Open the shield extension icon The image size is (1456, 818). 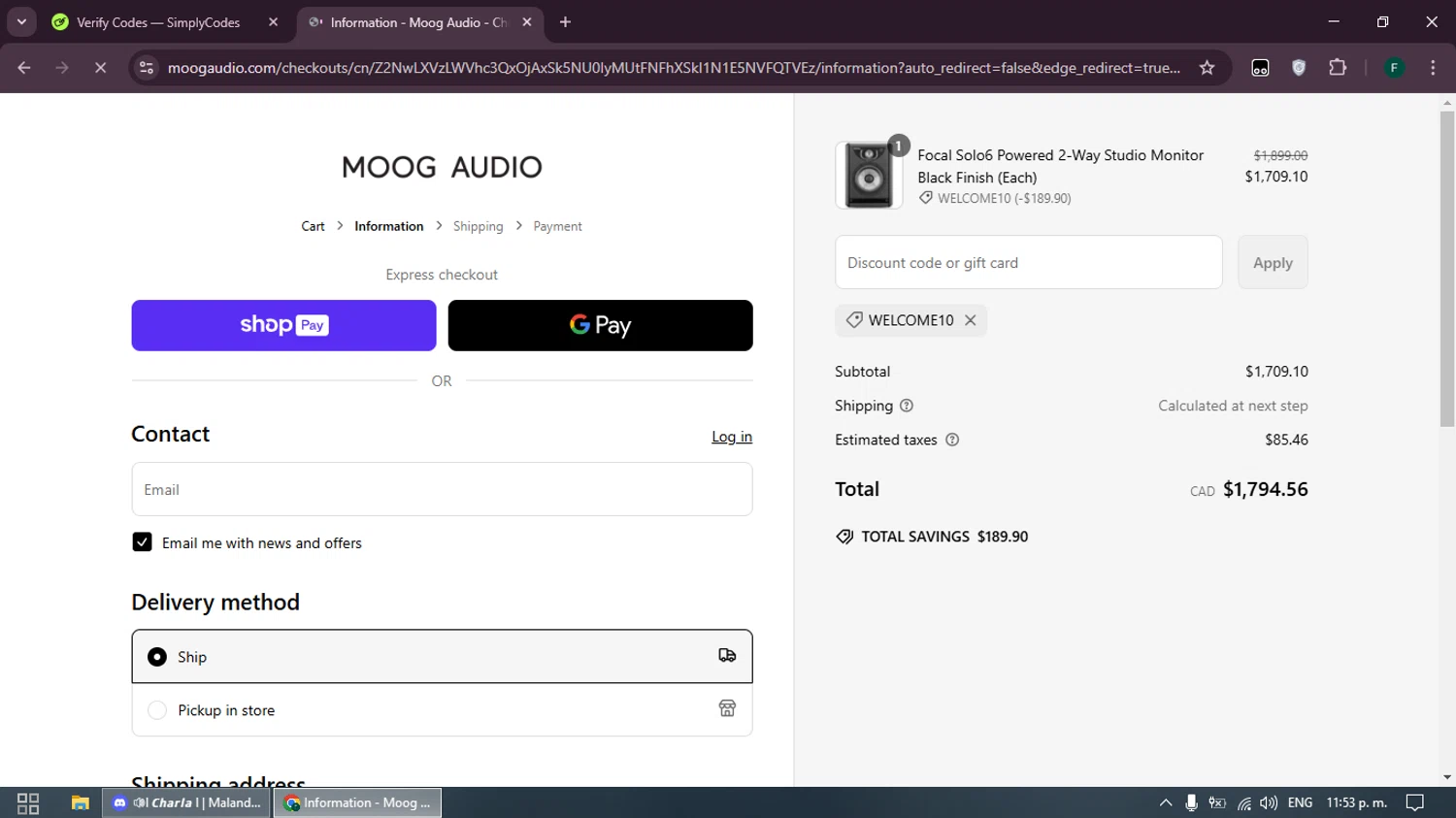[x=1299, y=68]
